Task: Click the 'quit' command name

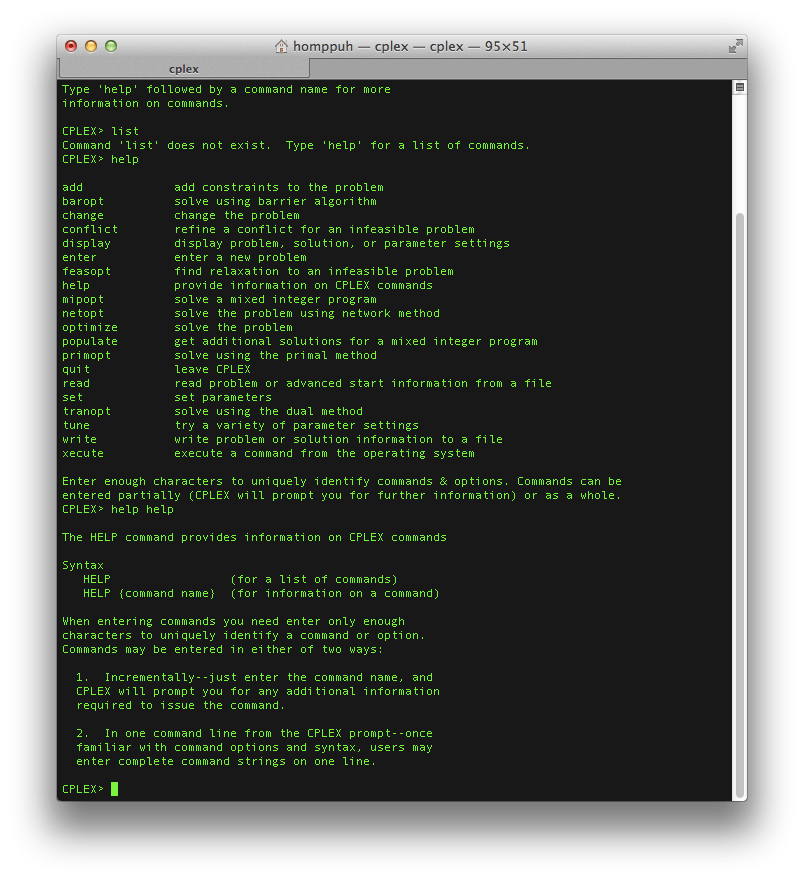Action: (x=76, y=369)
